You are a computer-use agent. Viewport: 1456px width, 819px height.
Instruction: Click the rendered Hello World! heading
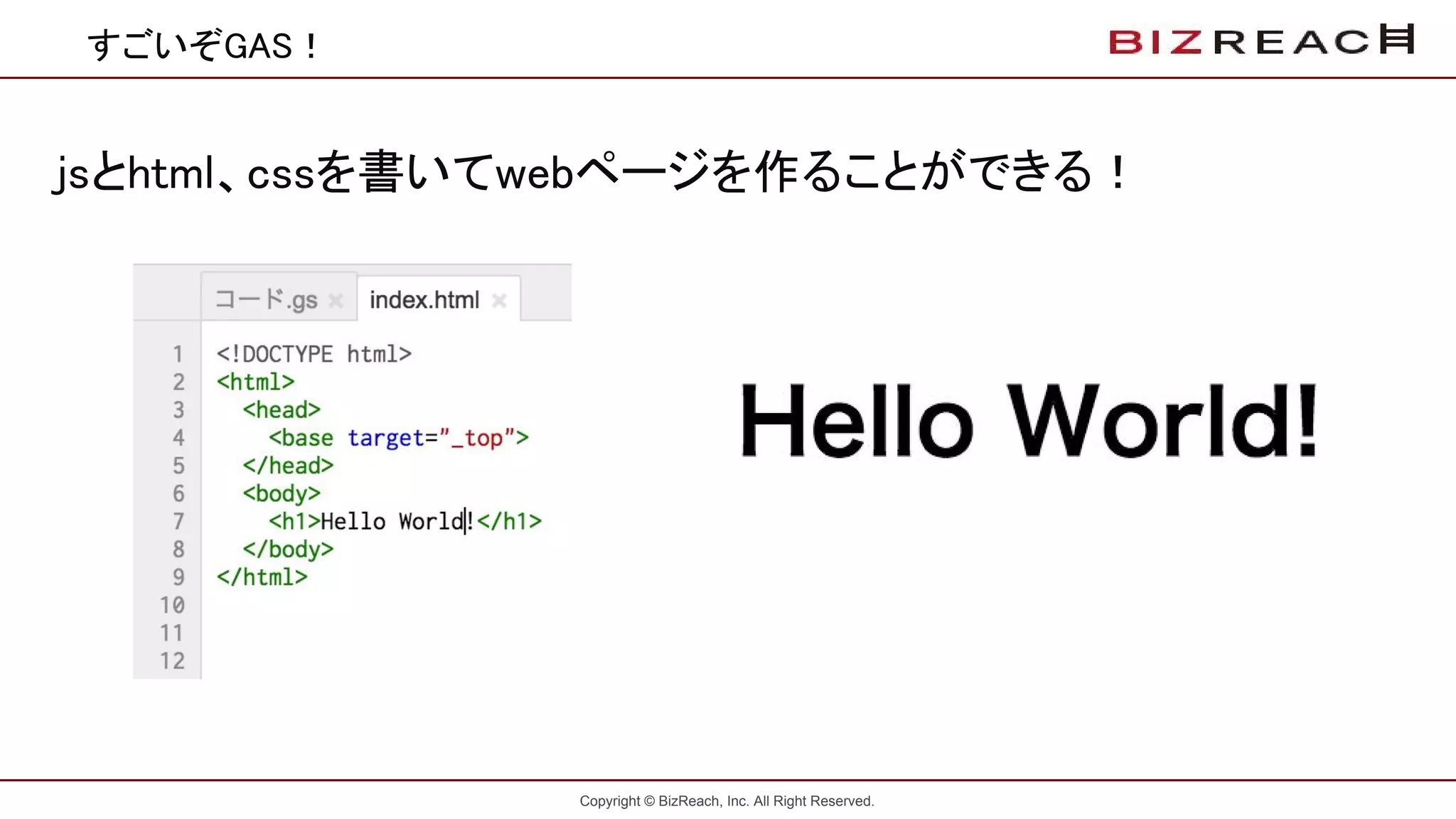[1029, 420]
